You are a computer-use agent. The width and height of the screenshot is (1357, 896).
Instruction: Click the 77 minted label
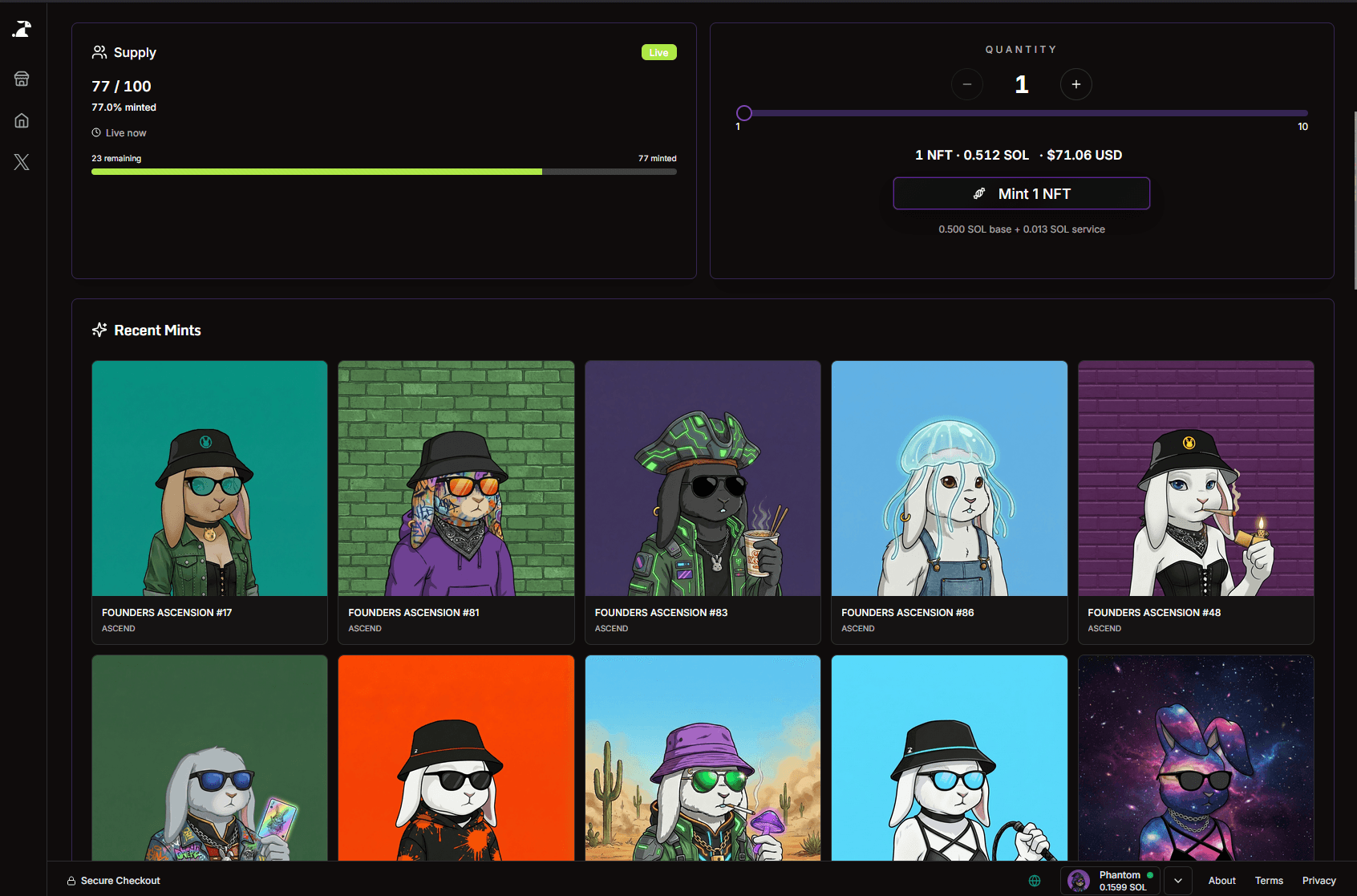pos(657,158)
